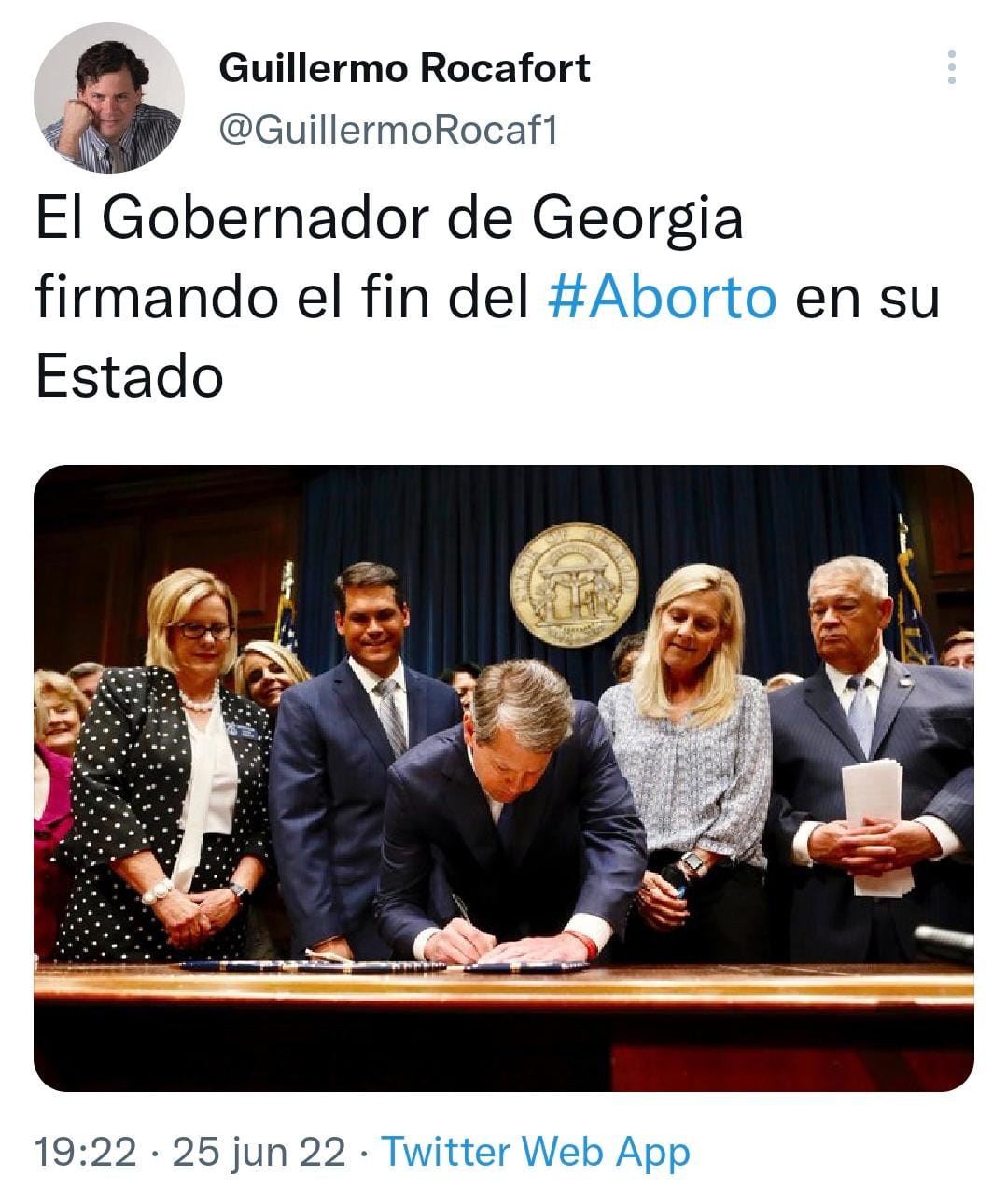Click the 25 jun 22 date

point(259,1152)
